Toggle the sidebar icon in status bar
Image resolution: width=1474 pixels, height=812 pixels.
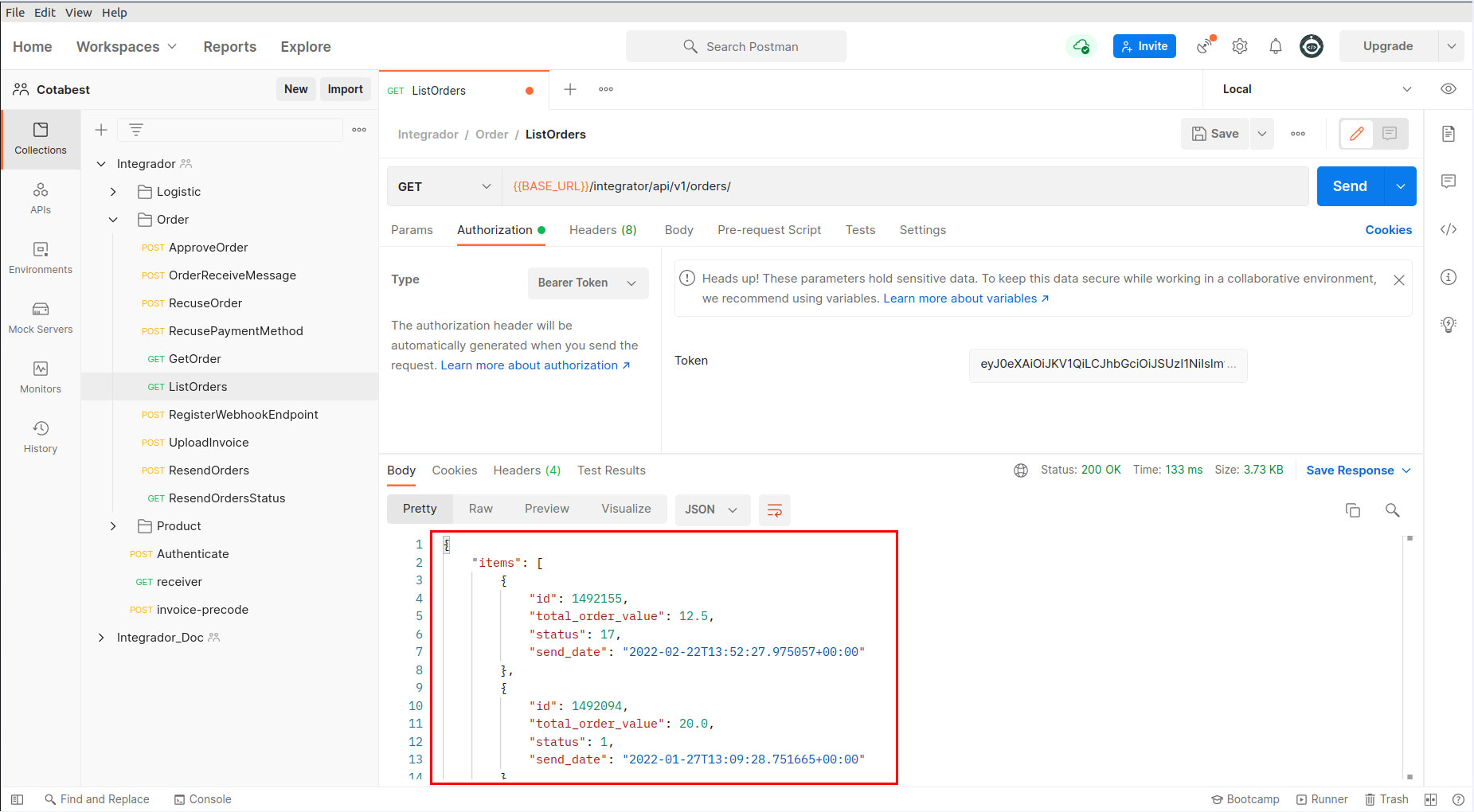click(x=17, y=799)
